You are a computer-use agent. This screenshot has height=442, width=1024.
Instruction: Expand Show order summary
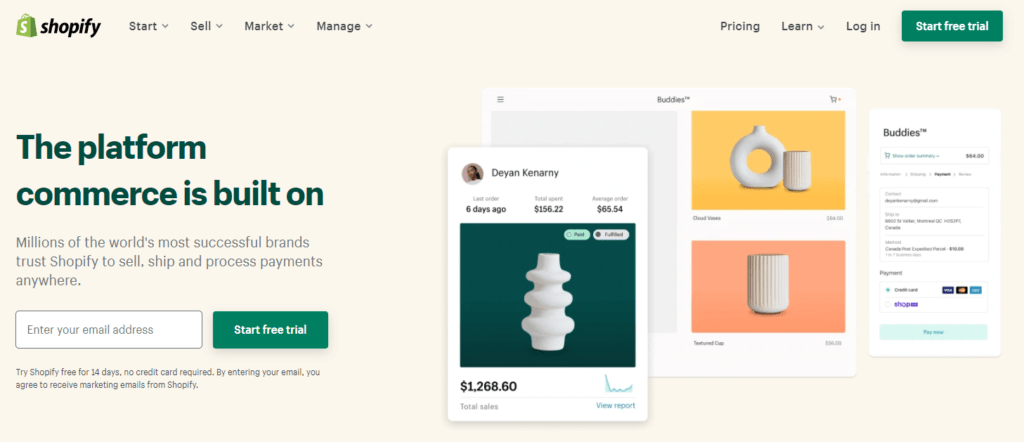912,156
